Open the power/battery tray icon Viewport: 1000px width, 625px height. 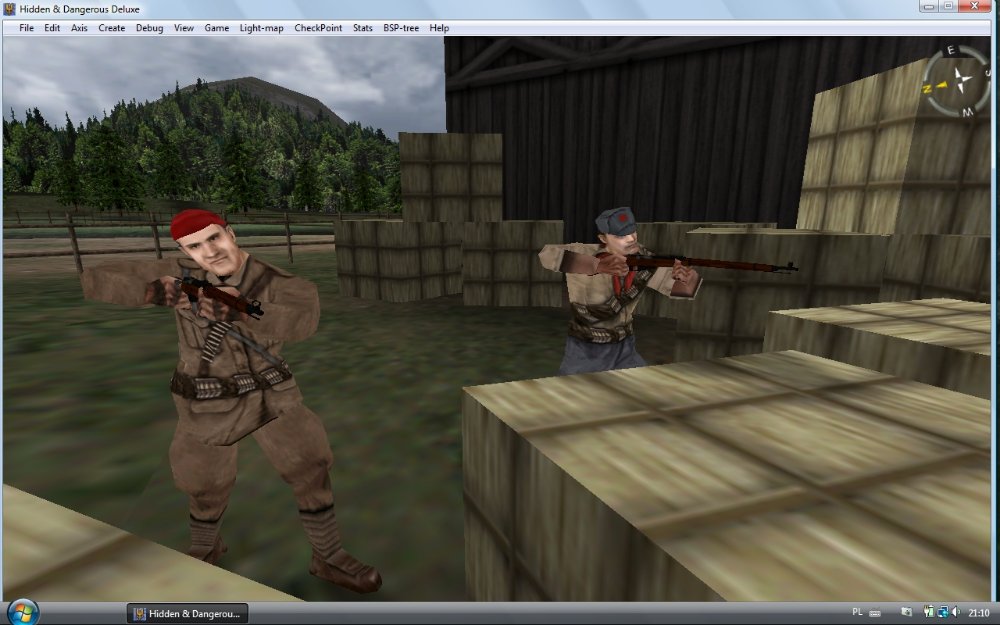pos(929,613)
